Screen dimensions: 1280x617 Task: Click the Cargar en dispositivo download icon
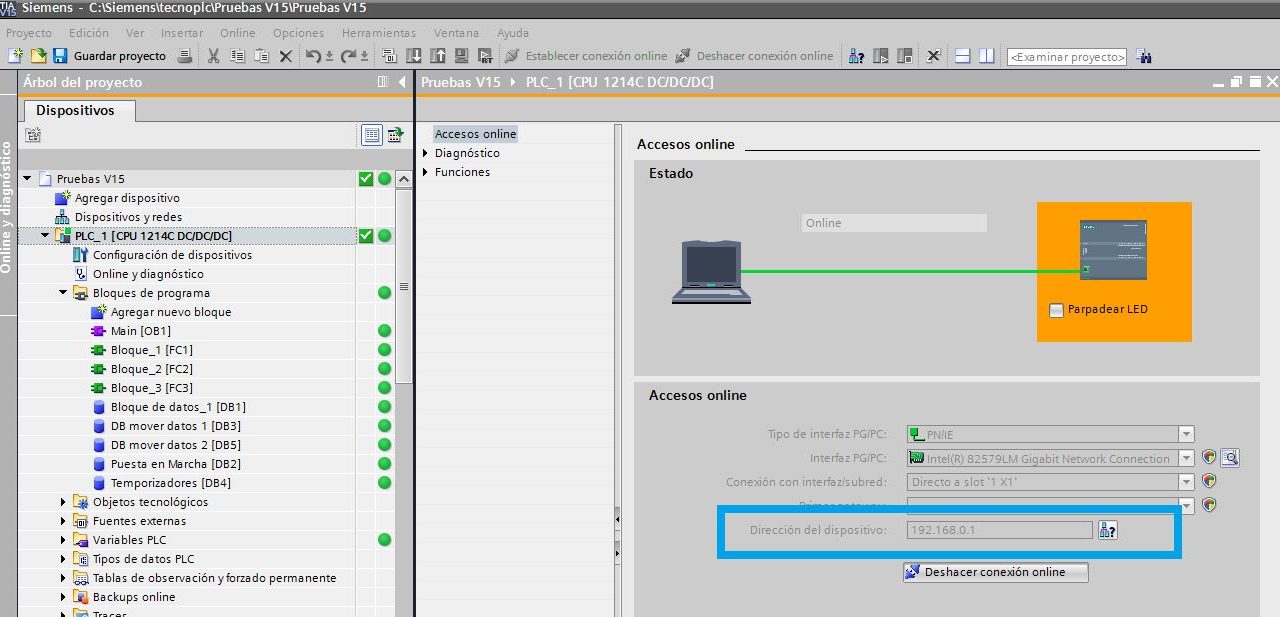(x=415, y=56)
